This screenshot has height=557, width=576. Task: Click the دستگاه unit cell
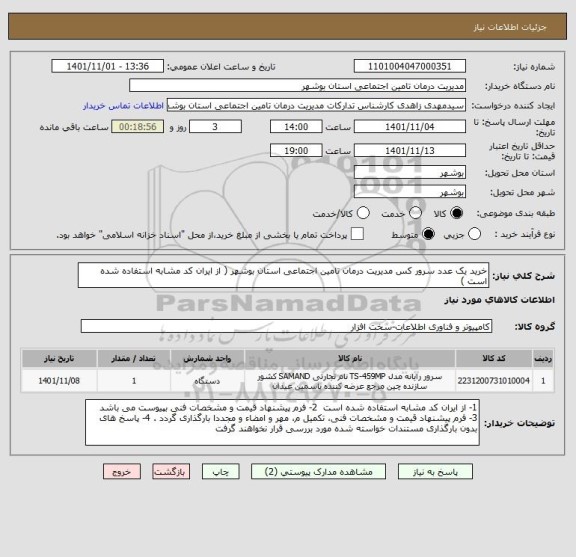pyautogui.click(x=207, y=381)
